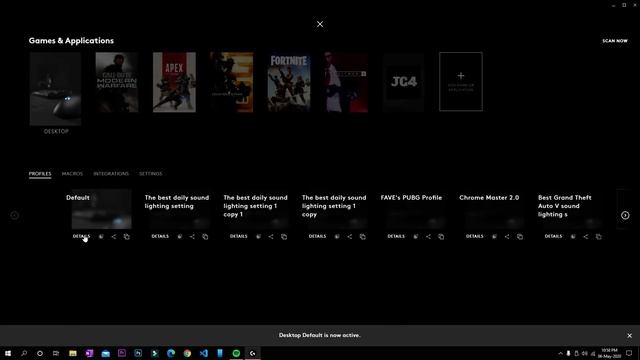
Task: Duplicate the 'lighting setting 1 copy' profile
Action: [x=362, y=236]
